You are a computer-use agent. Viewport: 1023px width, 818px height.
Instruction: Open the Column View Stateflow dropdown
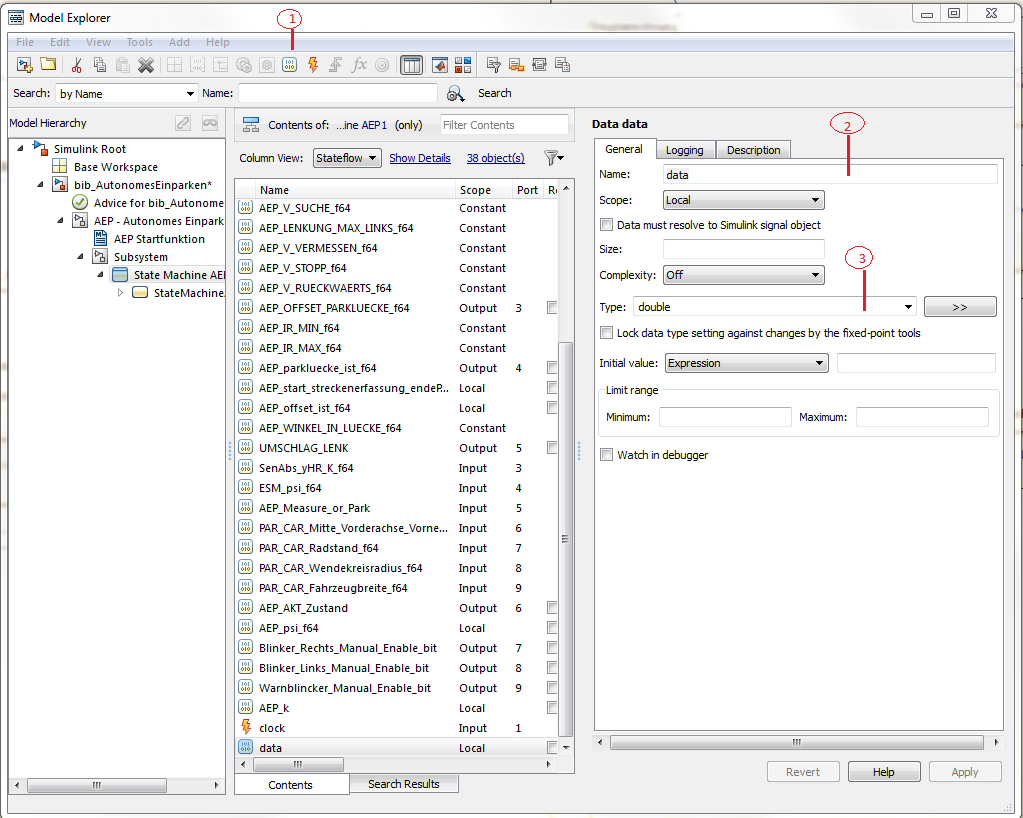tap(347, 158)
